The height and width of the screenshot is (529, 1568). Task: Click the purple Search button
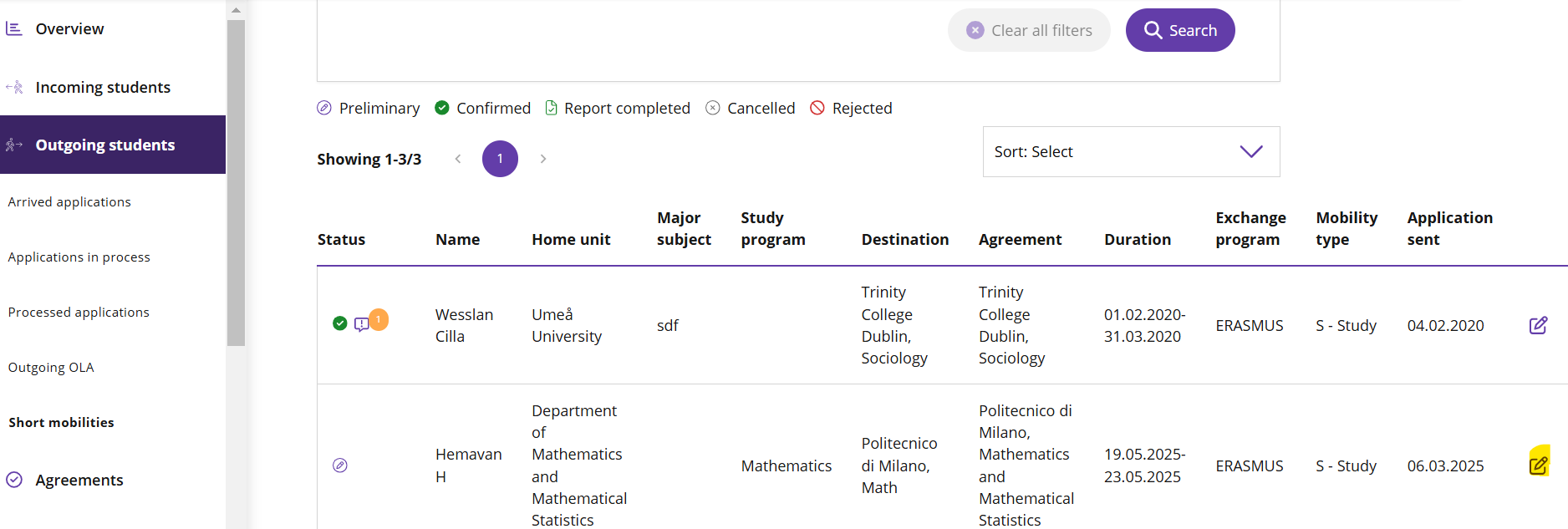(x=1180, y=30)
